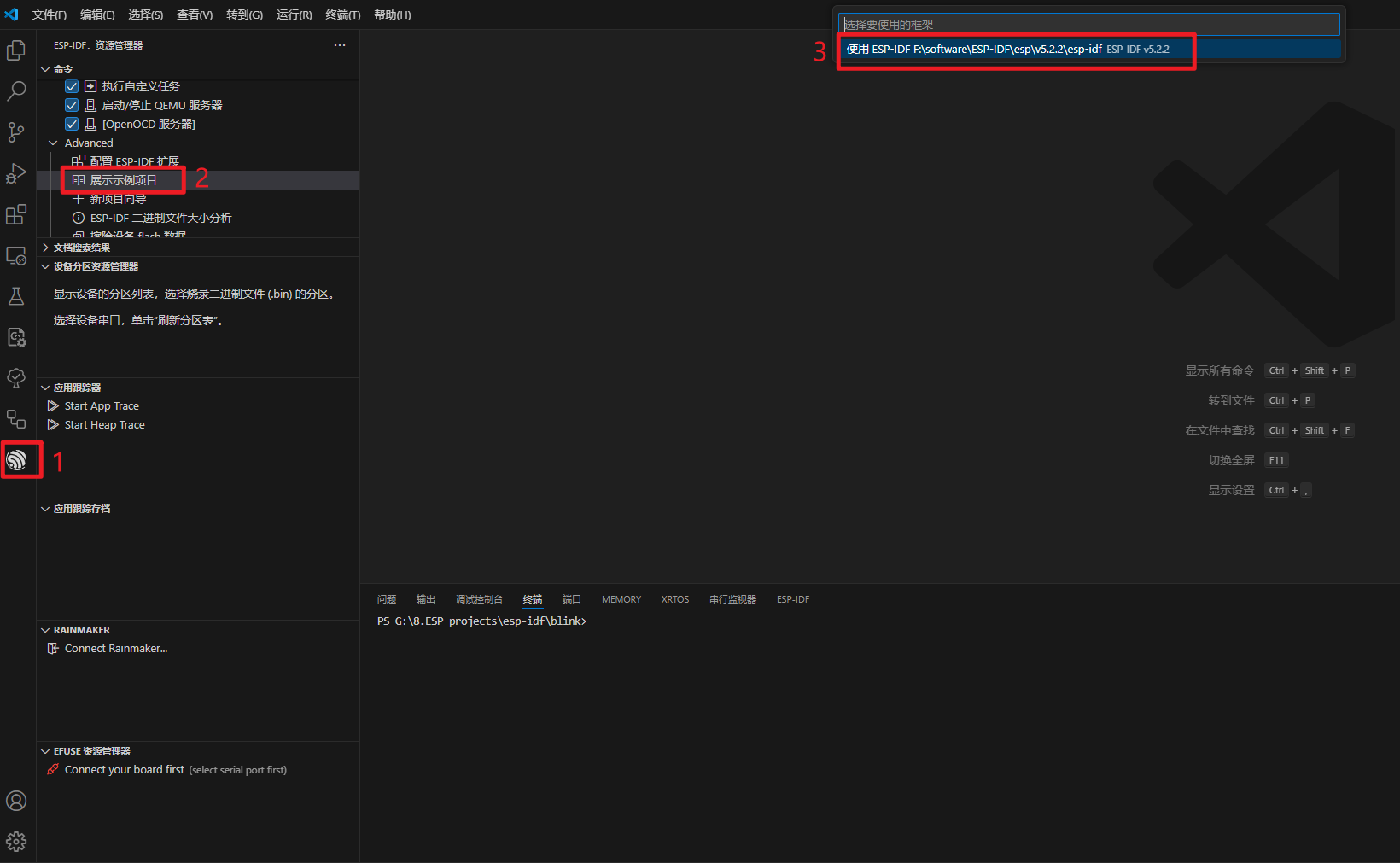The height and width of the screenshot is (863, 1400).
Task: Focus the 选择要使用的框架 input box
Action: [x=1089, y=25]
